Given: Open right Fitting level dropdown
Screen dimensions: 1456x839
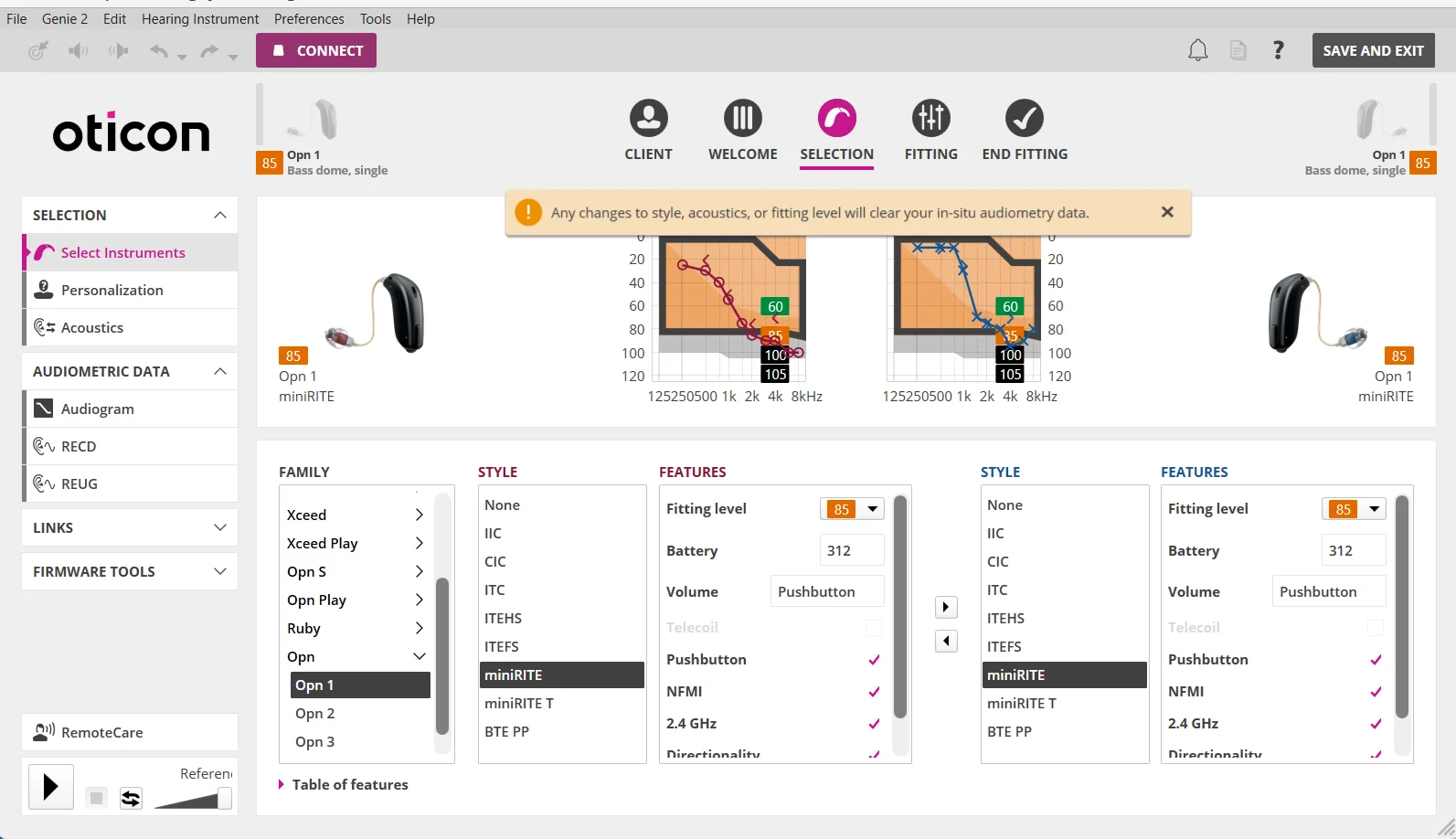Looking at the screenshot, I should coord(1354,509).
